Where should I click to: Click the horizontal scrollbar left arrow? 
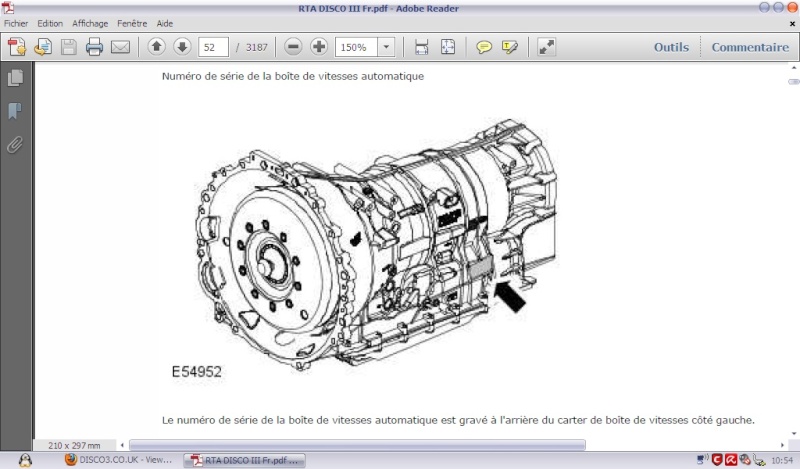tap(122, 445)
